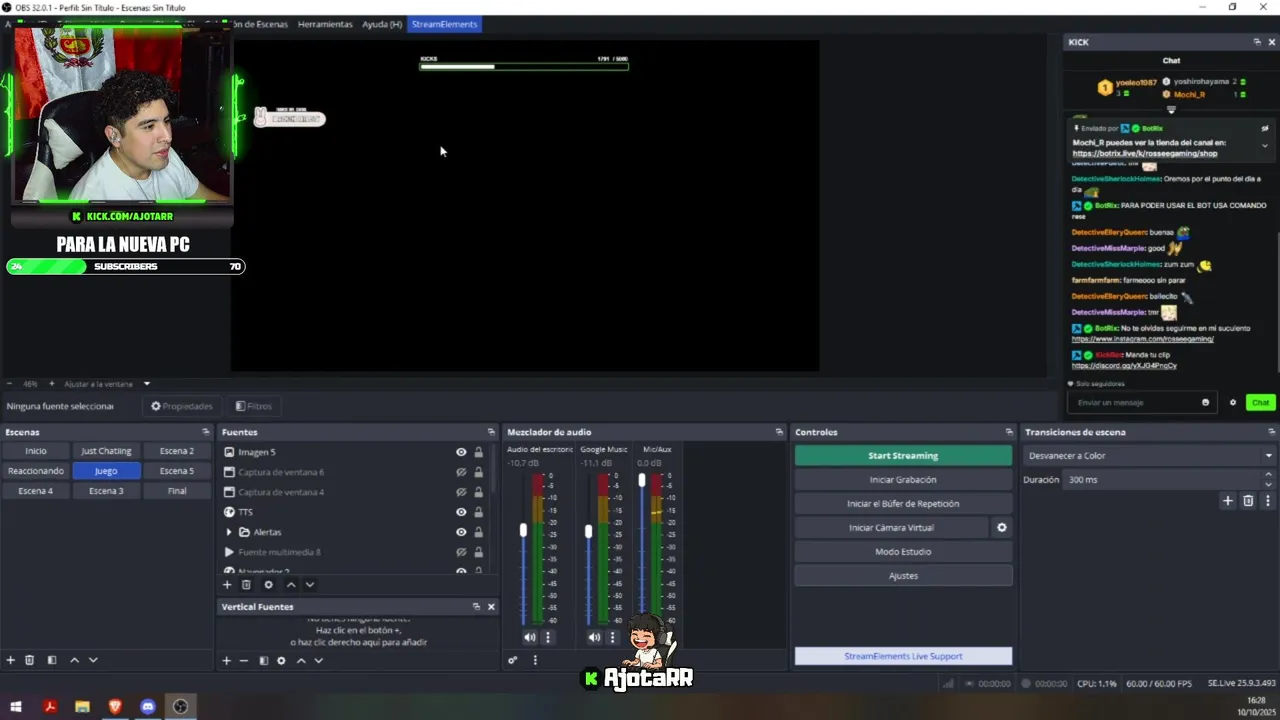Image resolution: width=1280 pixels, height=720 pixels.
Task: Delete the selected scene with the Escenas trash icon
Action: [x=30, y=660]
